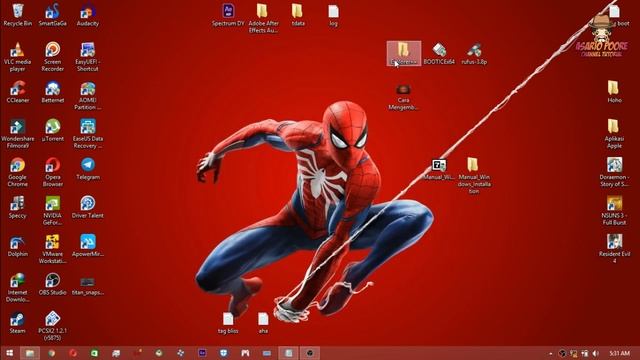This screenshot has height=360, width=640.
Task: Open the tdata folder
Action: point(298,15)
